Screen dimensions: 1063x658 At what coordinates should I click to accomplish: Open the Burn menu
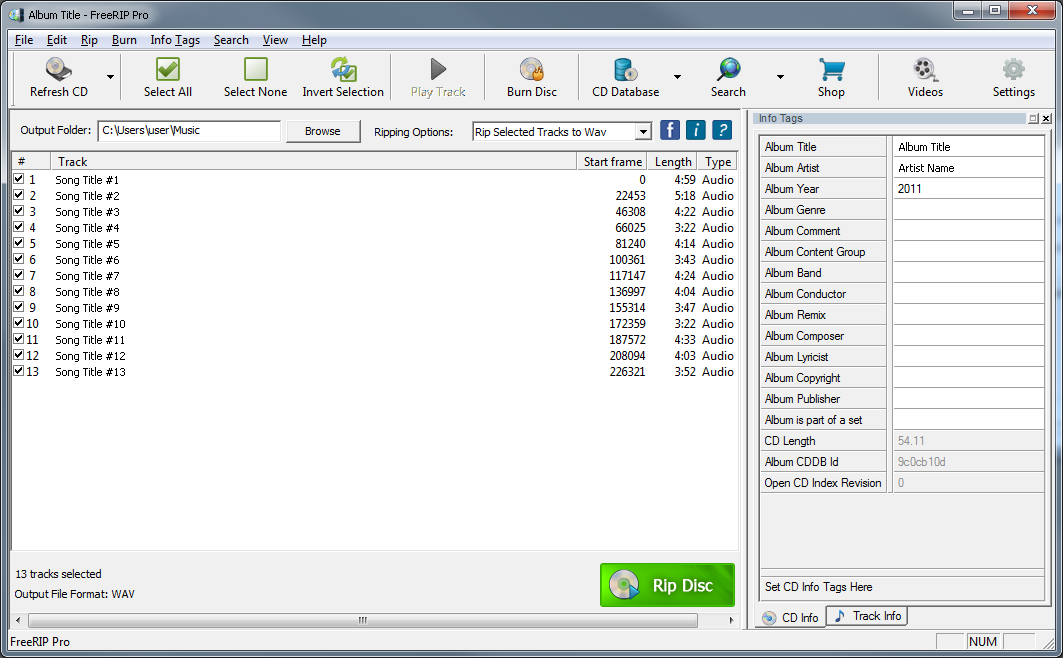coord(124,40)
